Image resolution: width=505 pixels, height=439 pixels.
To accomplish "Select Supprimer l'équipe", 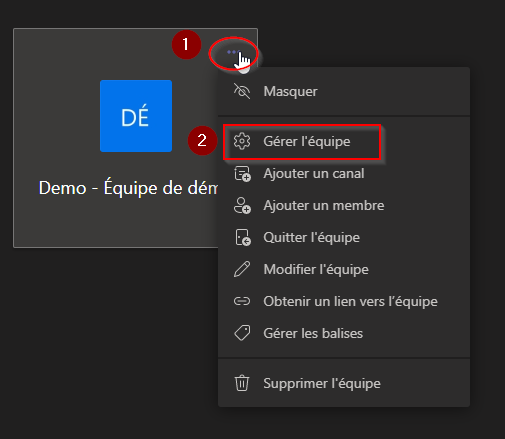I will 344,383.
